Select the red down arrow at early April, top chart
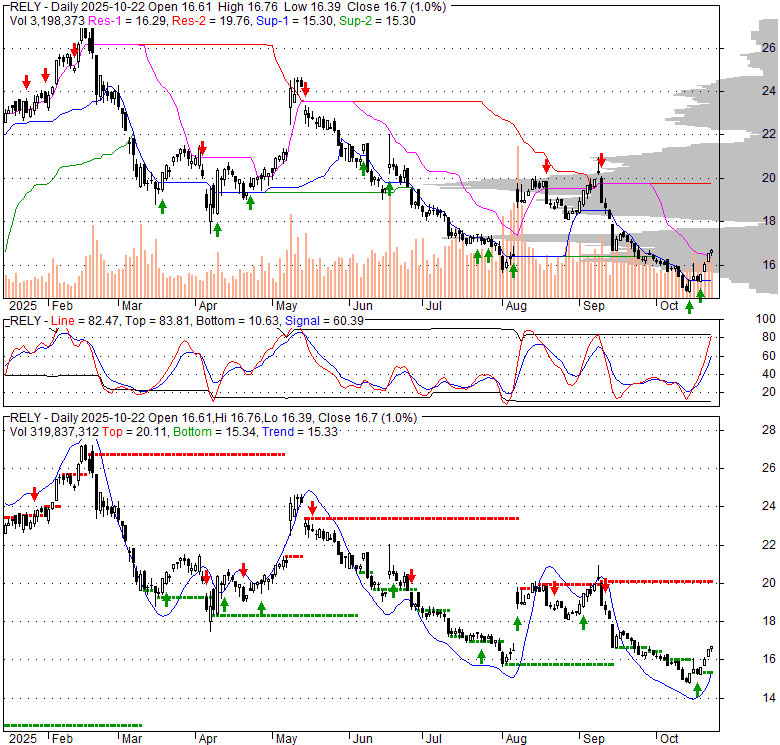 pyautogui.click(x=202, y=148)
